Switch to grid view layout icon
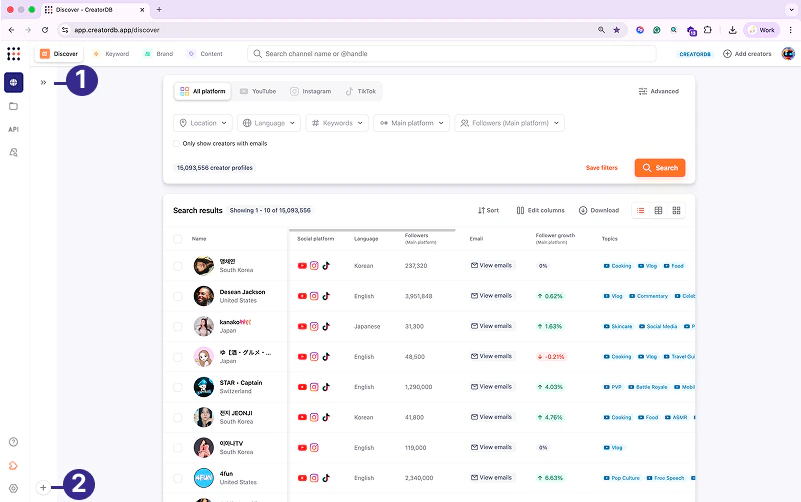 676,210
